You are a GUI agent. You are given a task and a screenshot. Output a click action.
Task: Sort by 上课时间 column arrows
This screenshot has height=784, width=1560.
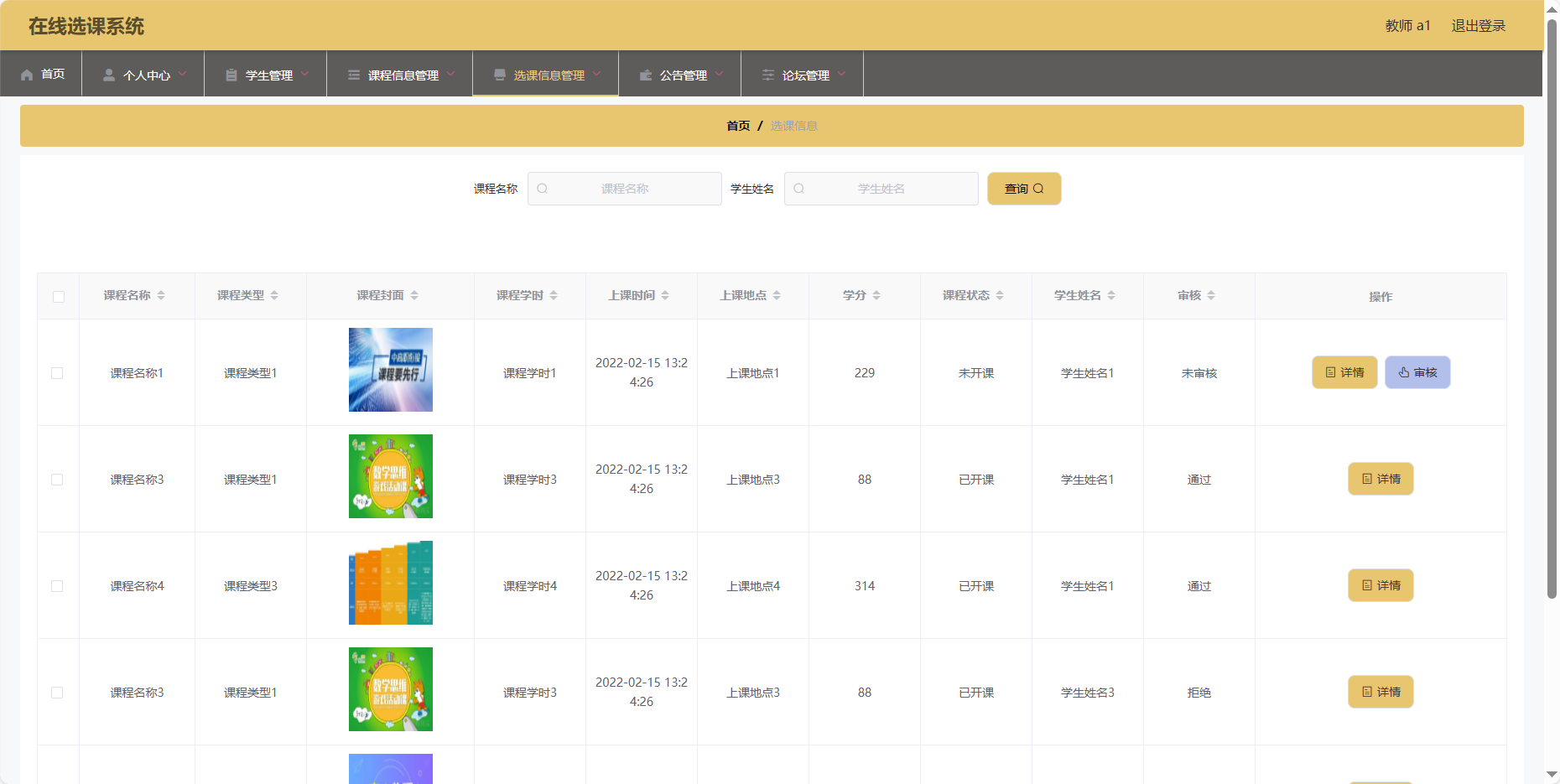[x=665, y=295]
